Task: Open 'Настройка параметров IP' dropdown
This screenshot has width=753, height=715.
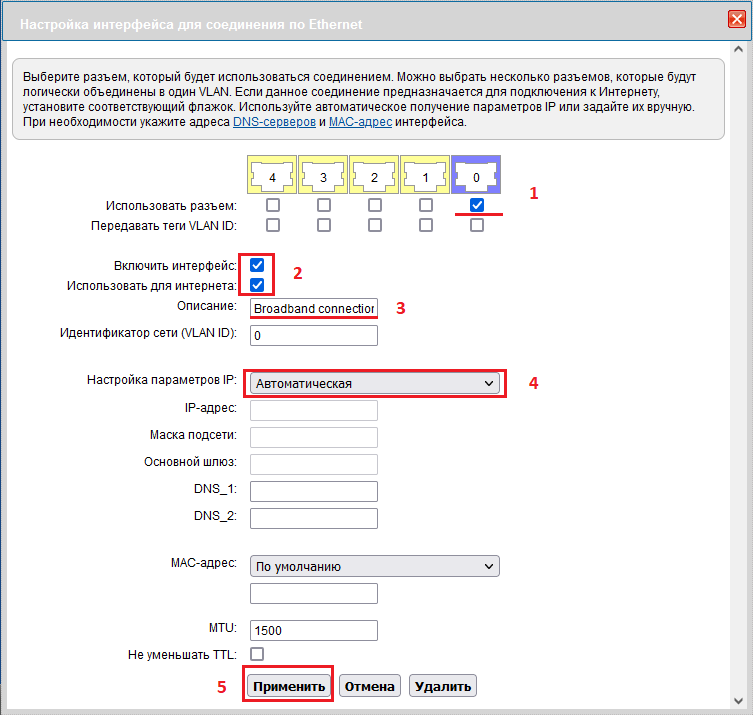Action: 374,383
